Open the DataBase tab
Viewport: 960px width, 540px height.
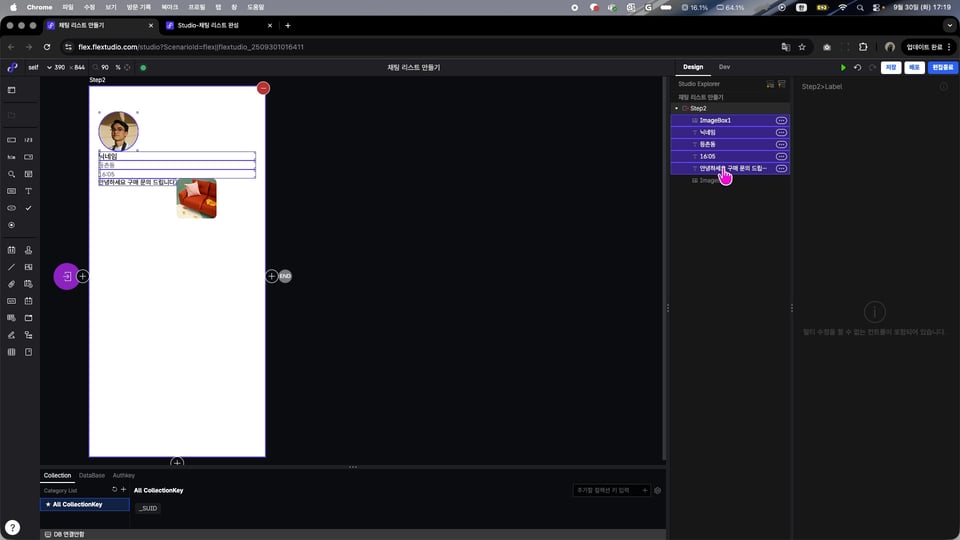[x=91, y=475]
